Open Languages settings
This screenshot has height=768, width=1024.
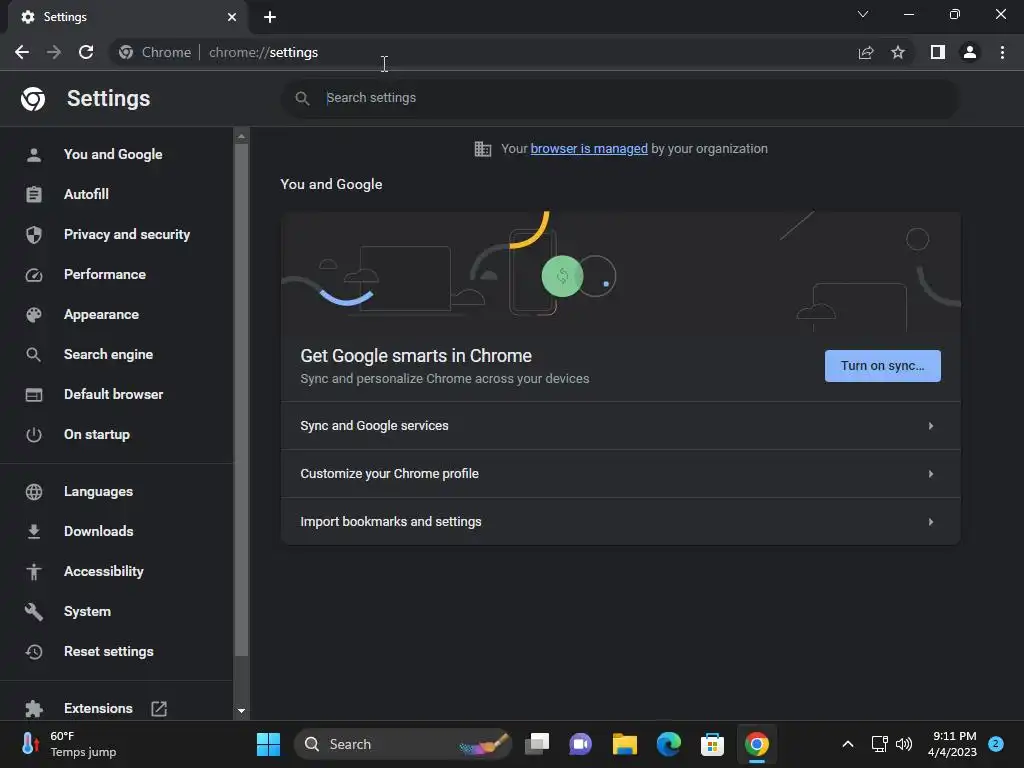(98, 492)
